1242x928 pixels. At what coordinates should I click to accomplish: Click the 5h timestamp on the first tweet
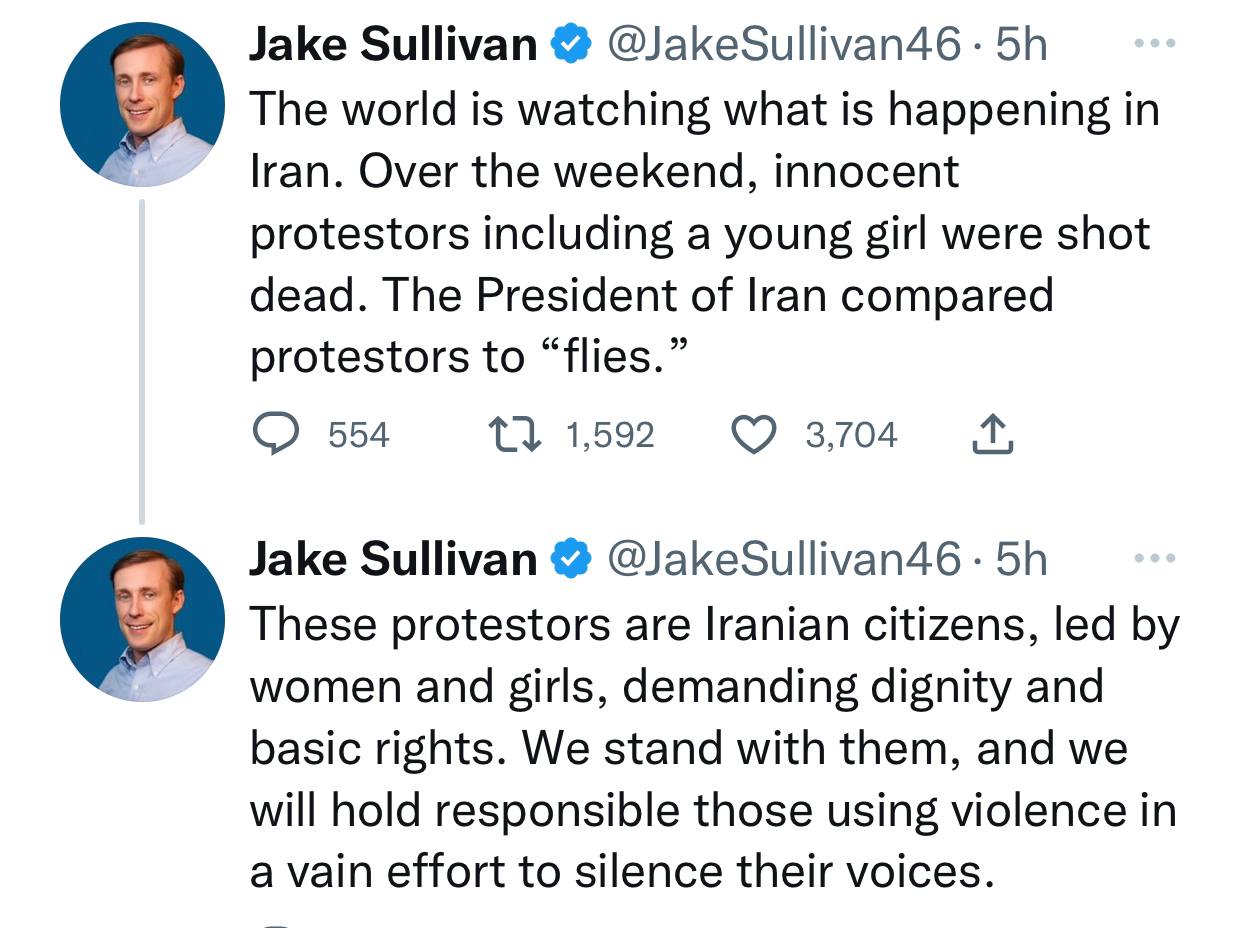[1021, 46]
